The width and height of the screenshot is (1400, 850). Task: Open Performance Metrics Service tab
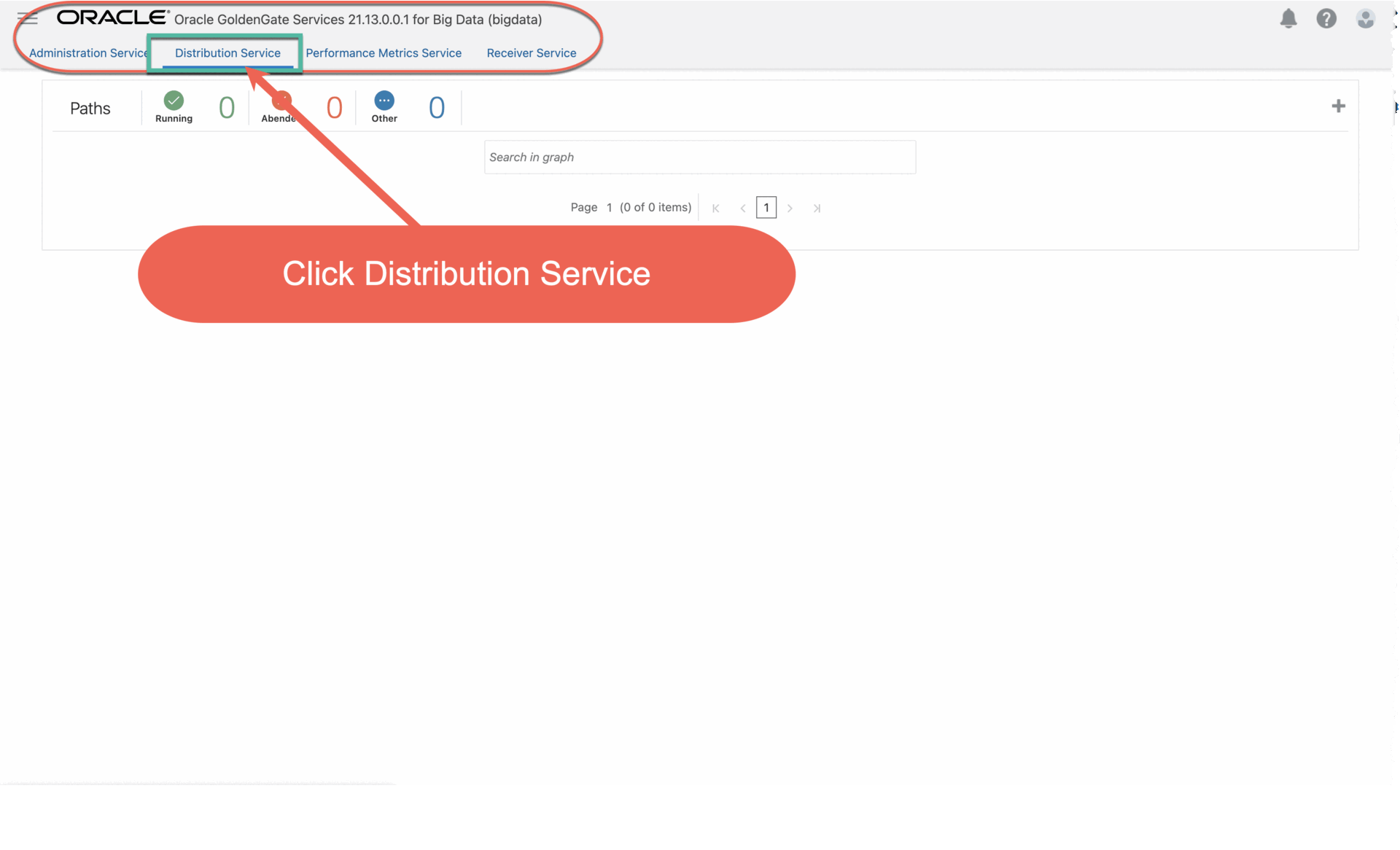tap(384, 53)
